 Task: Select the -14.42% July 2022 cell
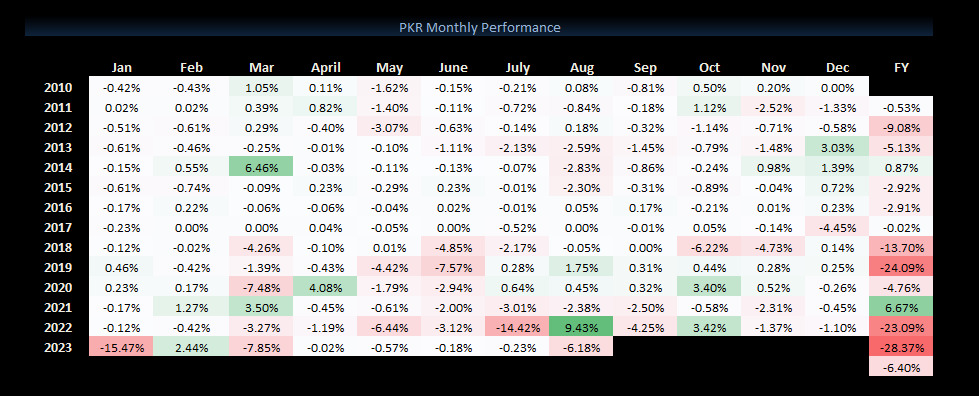coord(517,328)
